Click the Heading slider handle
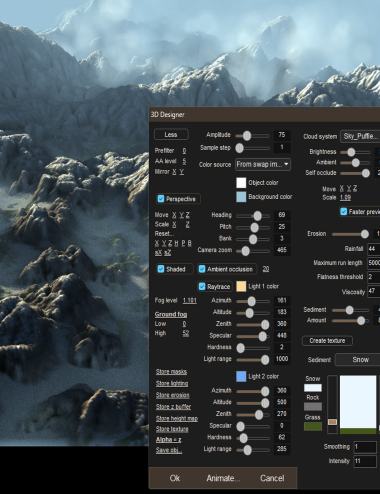Image resolution: width=380 pixels, height=494 pixels. (x=257, y=216)
